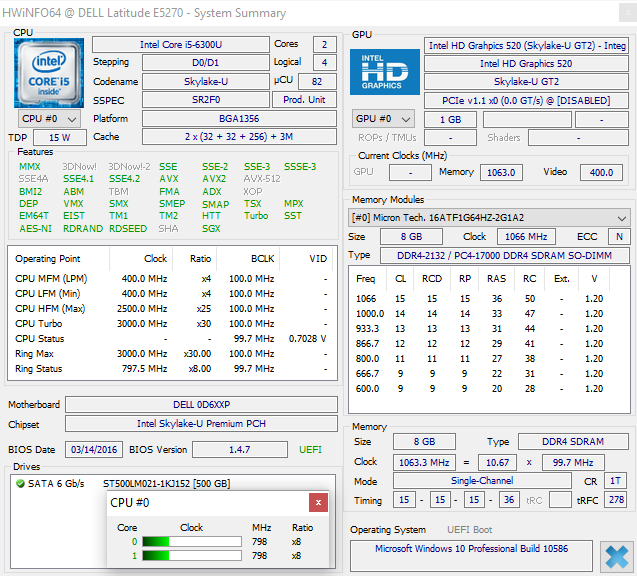Click the CPU cache size field
This screenshot has height=576, width=637.
239,137
